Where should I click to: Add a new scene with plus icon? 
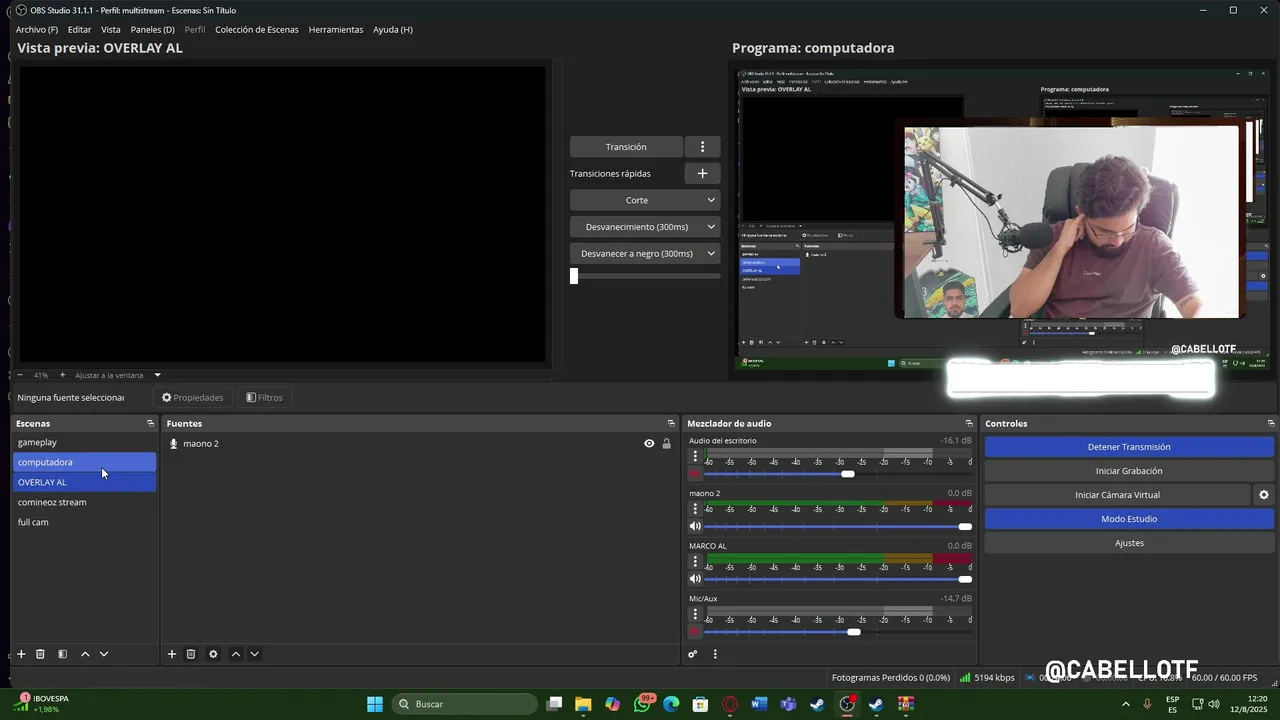(x=21, y=654)
